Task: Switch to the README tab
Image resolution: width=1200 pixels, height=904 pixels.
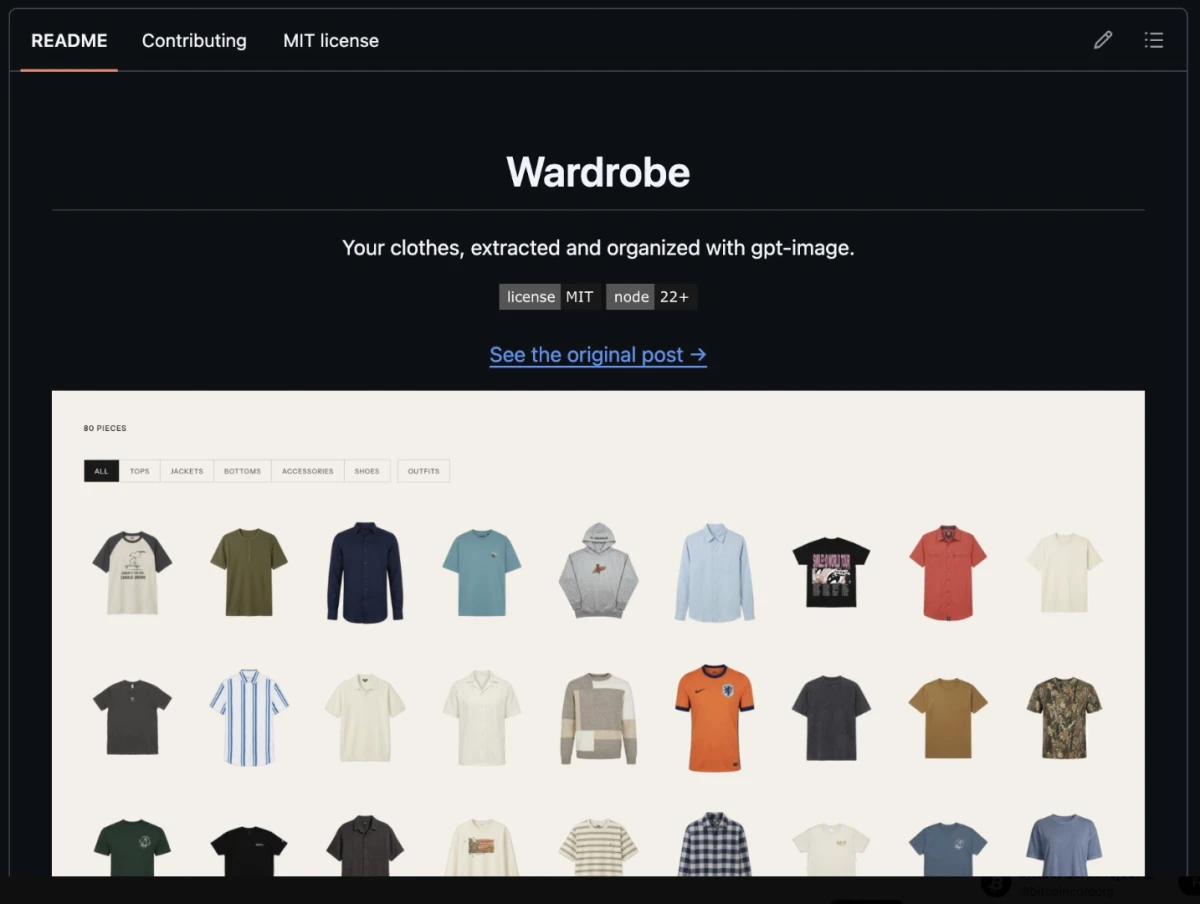Action: [69, 41]
